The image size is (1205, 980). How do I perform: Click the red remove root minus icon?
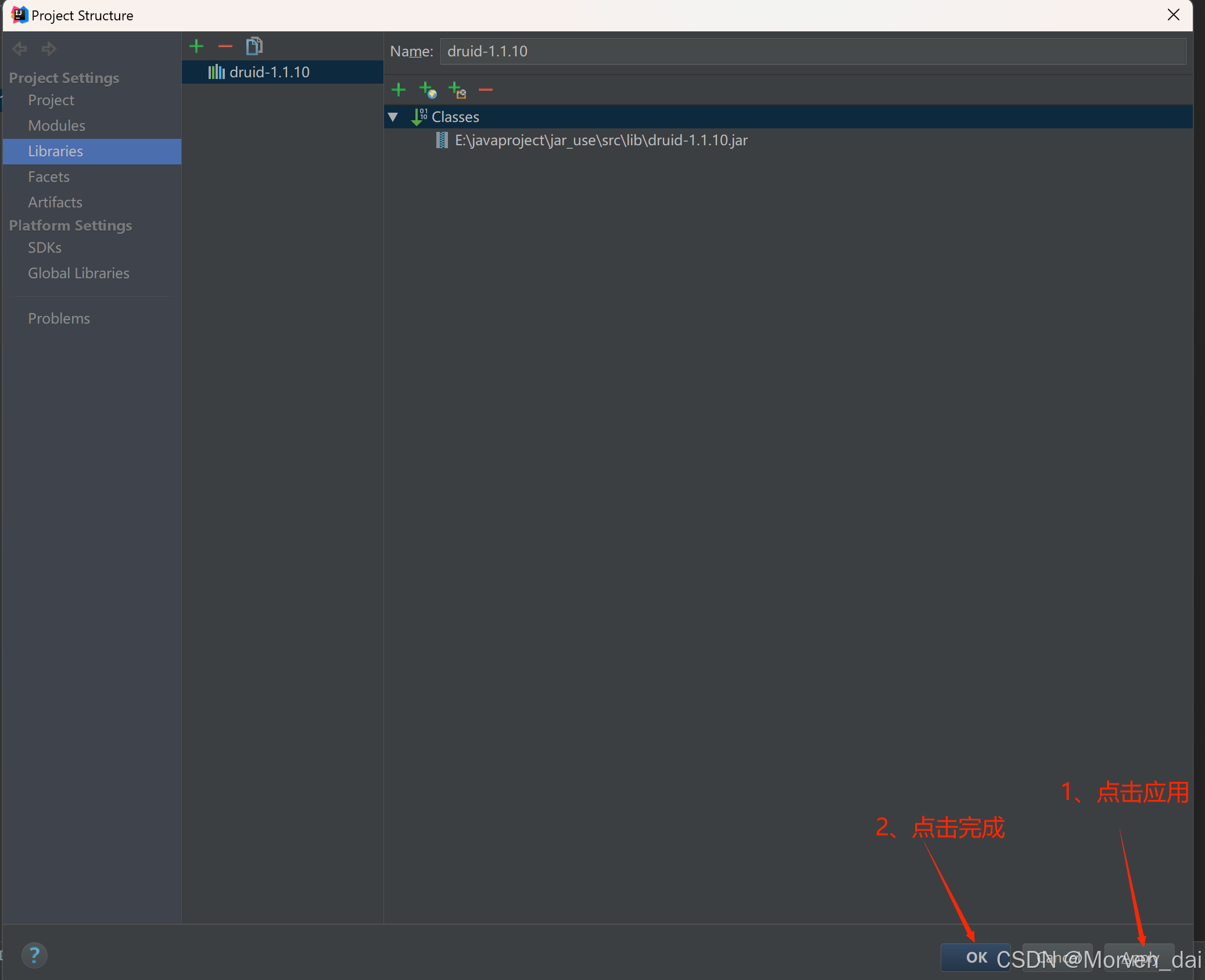point(486,89)
